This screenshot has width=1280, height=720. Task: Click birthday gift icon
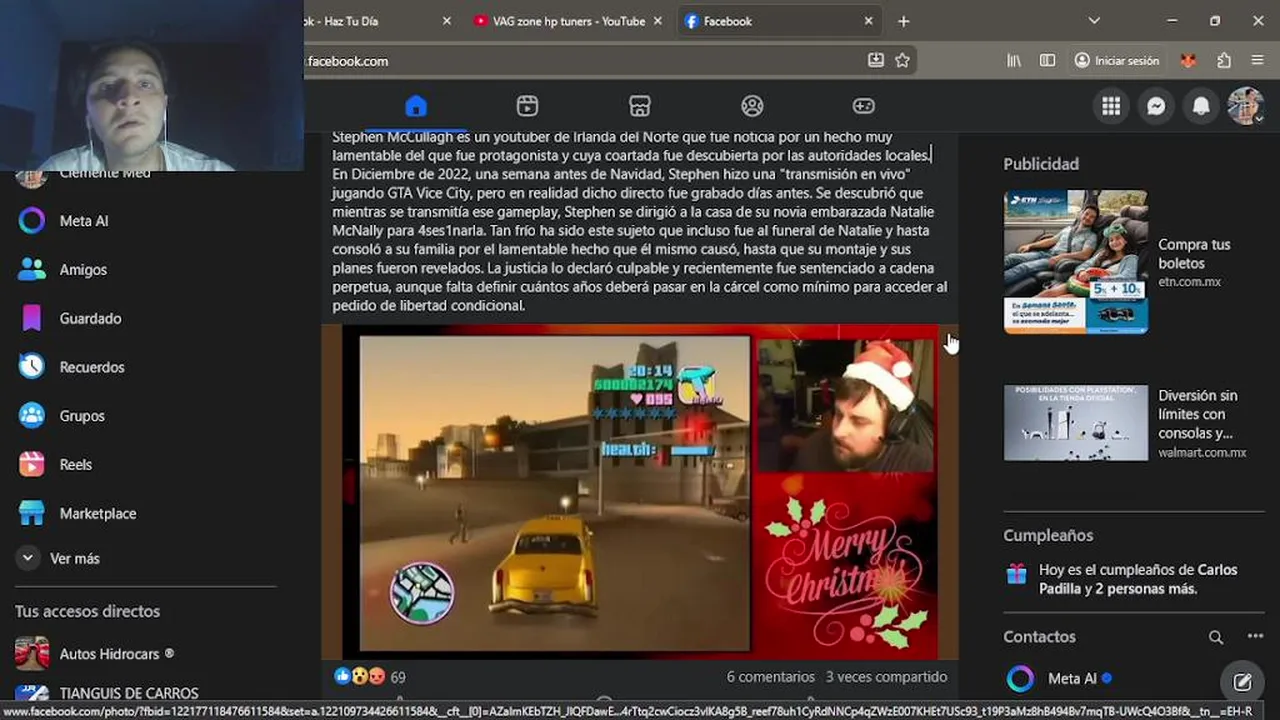pos(1017,574)
